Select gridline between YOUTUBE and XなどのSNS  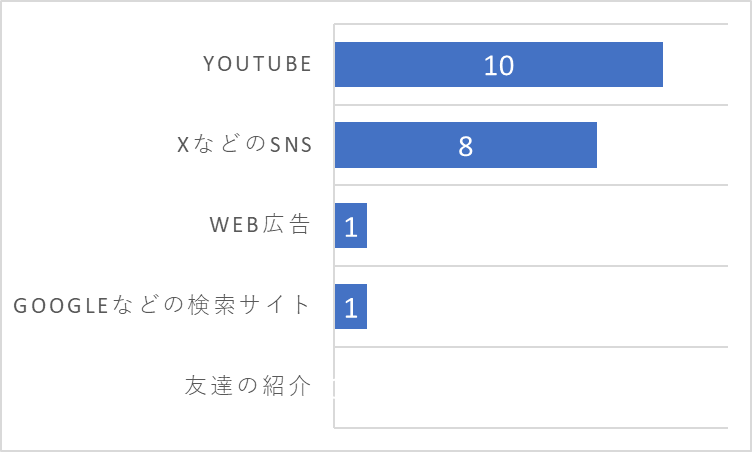coord(531,104)
